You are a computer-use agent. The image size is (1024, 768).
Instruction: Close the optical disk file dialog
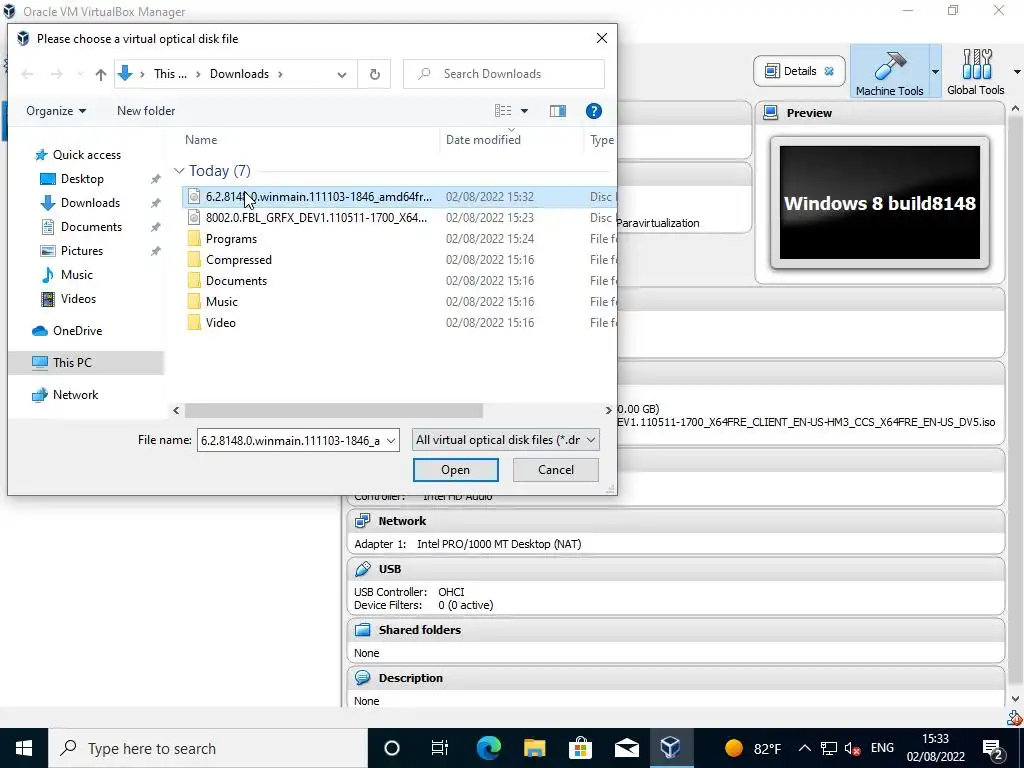pyautogui.click(x=601, y=39)
